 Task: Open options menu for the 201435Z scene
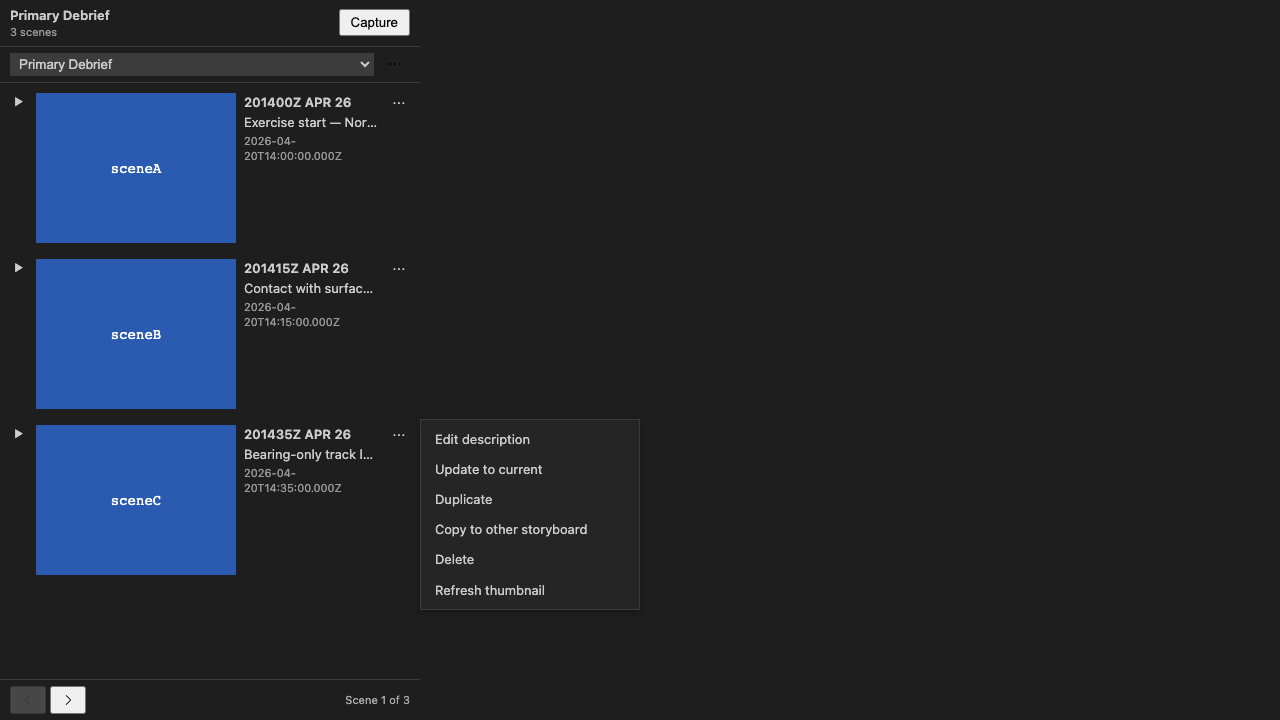point(399,434)
